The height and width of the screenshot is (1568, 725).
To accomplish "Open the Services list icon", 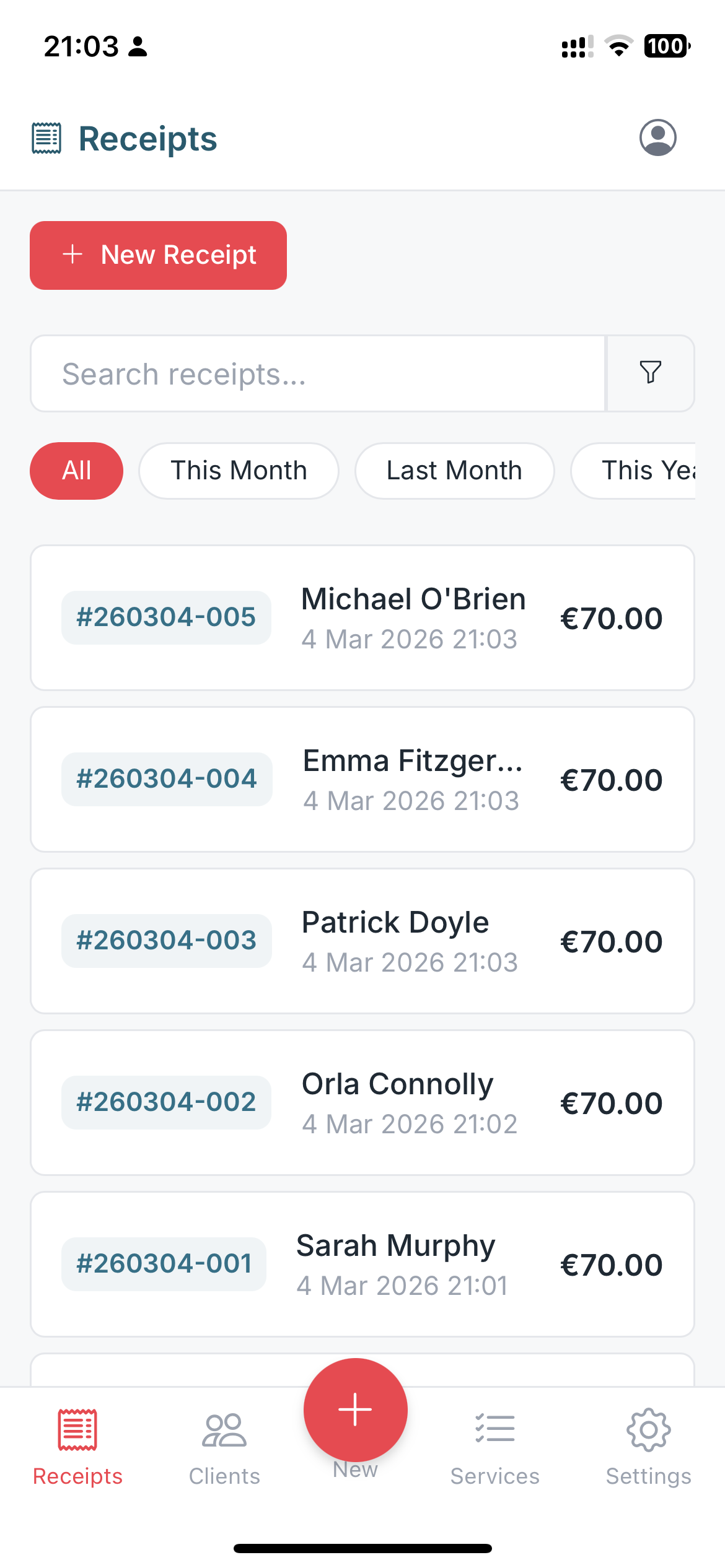I will point(494,1429).
